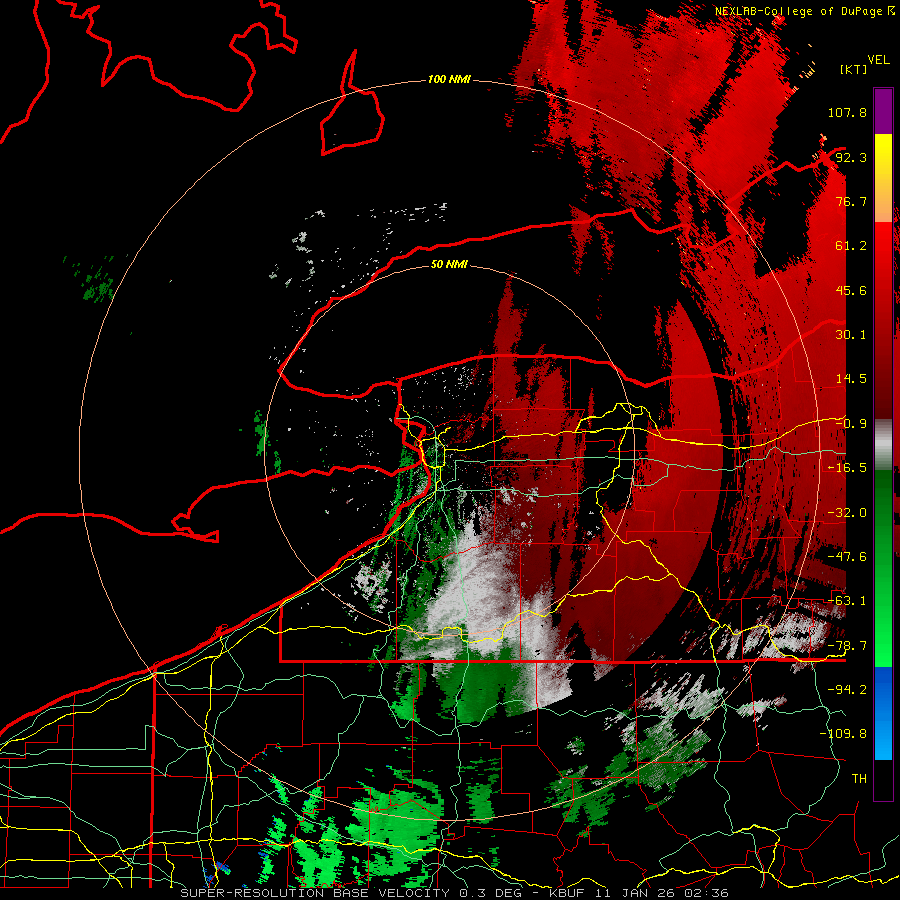This screenshot has width=900, height=900.
Task: Click the -16.5 value on velocity scale
Action: [847, 468]
